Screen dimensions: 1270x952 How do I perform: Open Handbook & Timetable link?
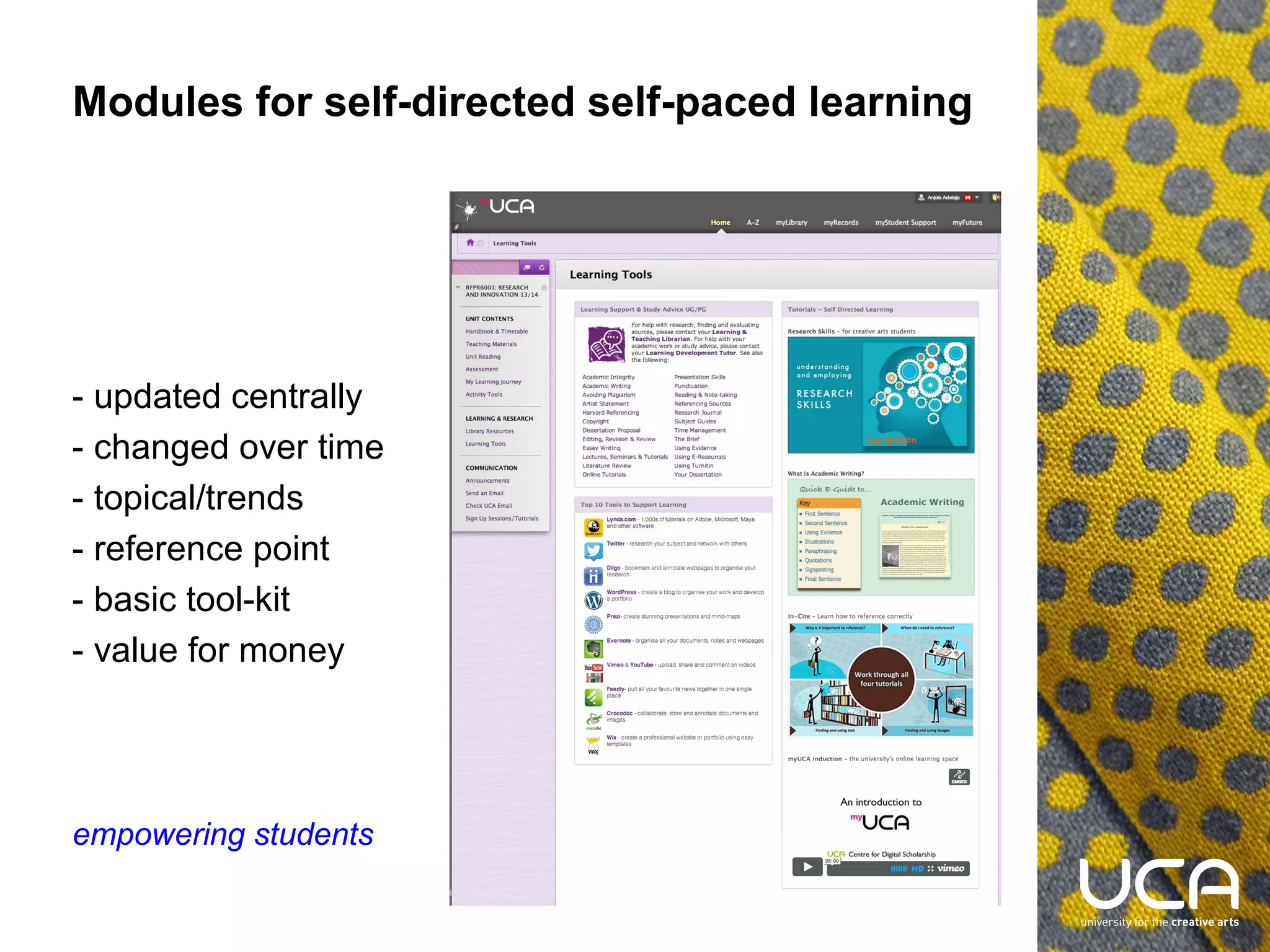(497, 332)
